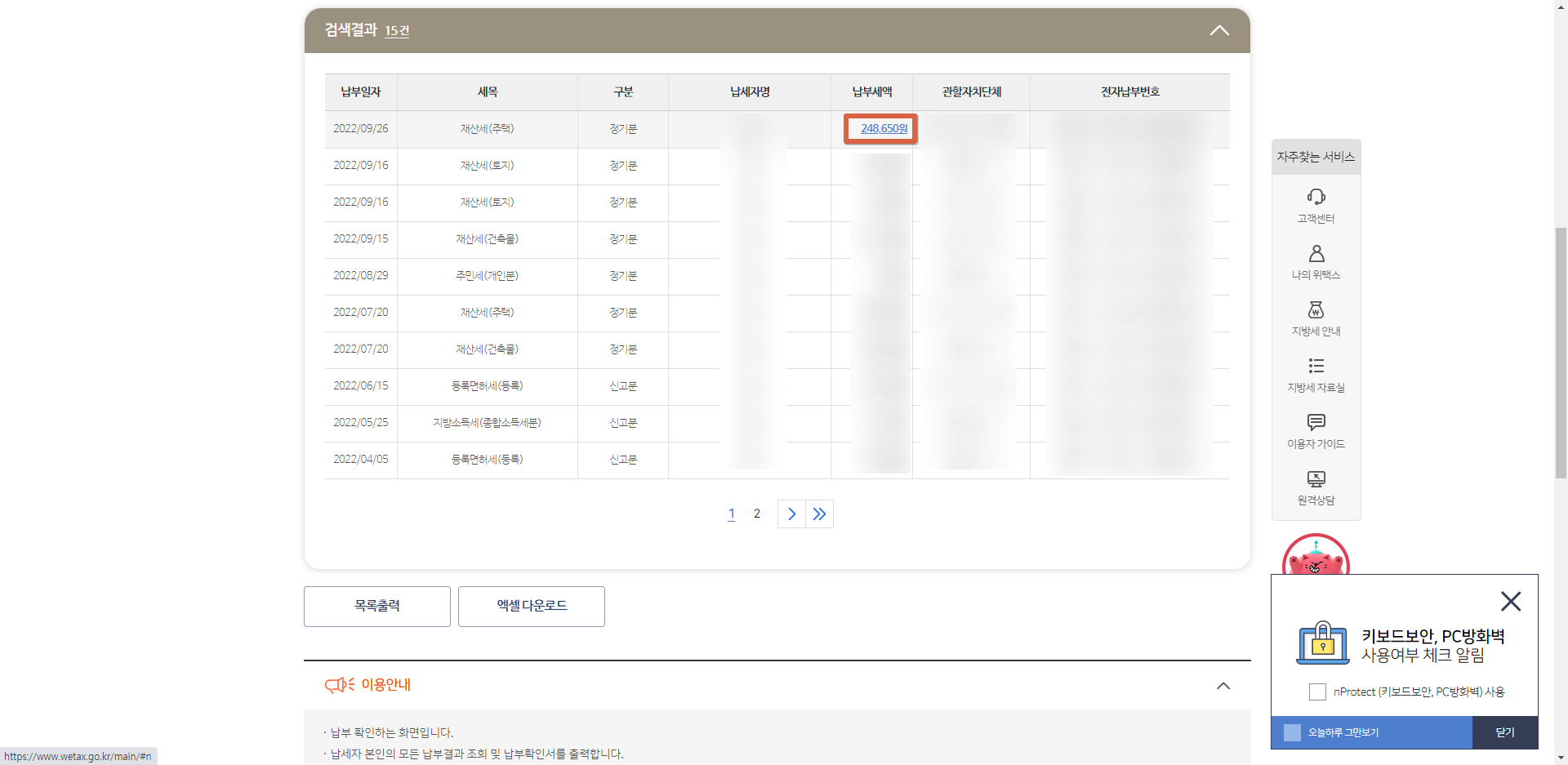This screenshot has height=765, width=1568.
Task: Select page 2 in pagination
Action: click(x=757, y=514)
